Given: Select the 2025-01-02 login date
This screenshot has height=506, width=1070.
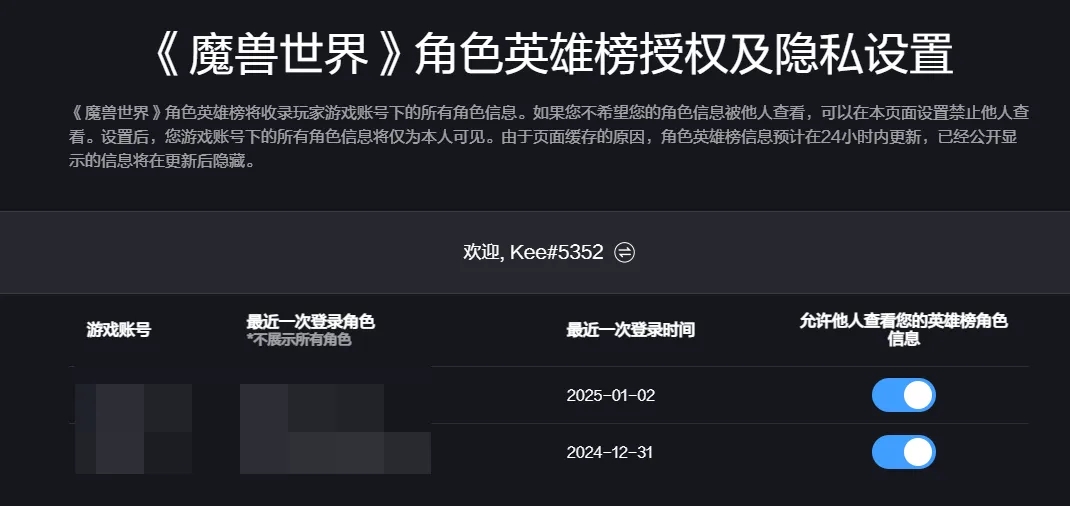Looking at the screenshot, I should [x=610, y=395].
